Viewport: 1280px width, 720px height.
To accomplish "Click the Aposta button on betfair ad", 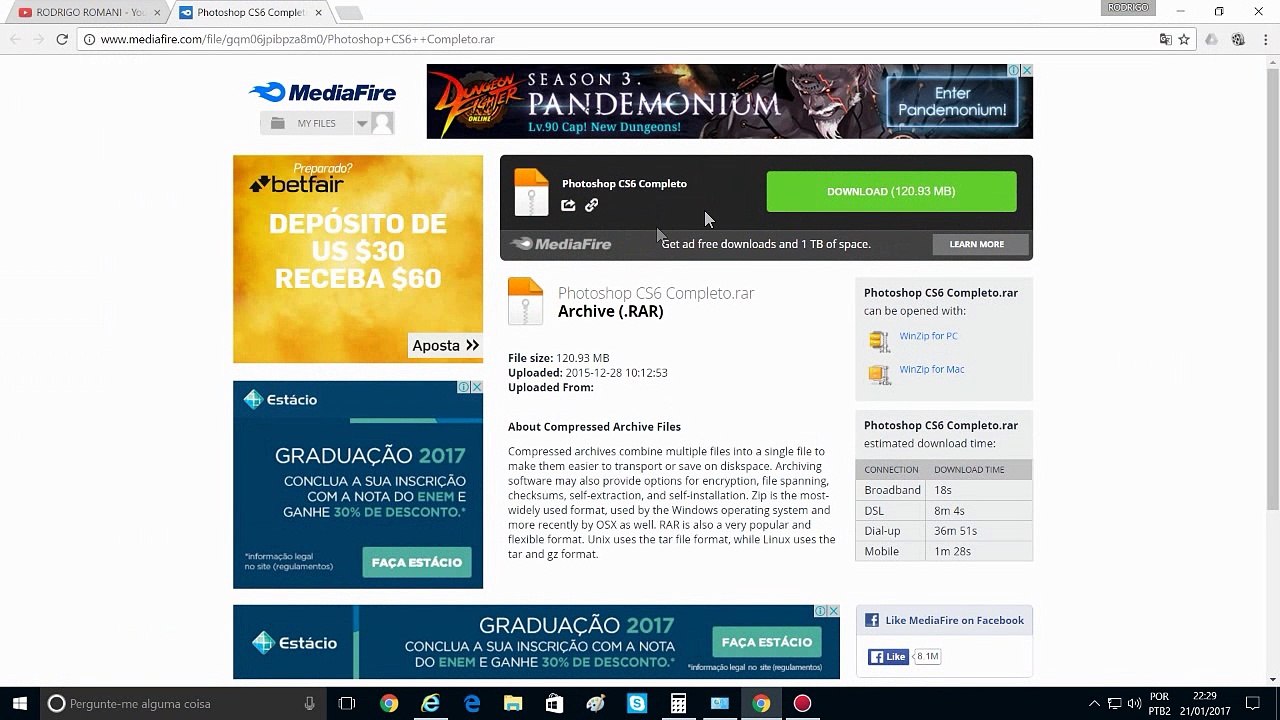I will (x=446, y=346).
